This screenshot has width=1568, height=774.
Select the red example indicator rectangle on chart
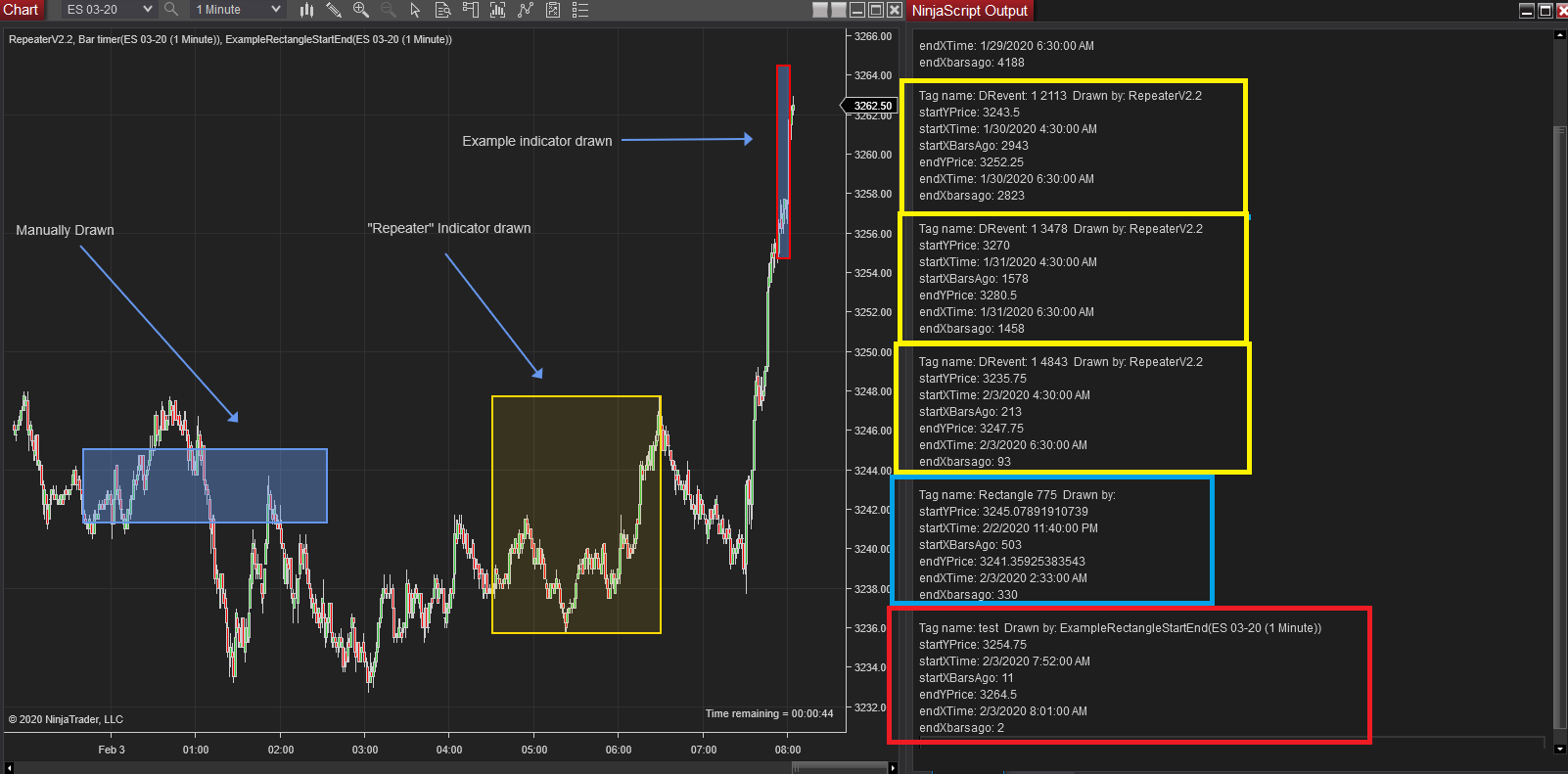coord(783,162)
